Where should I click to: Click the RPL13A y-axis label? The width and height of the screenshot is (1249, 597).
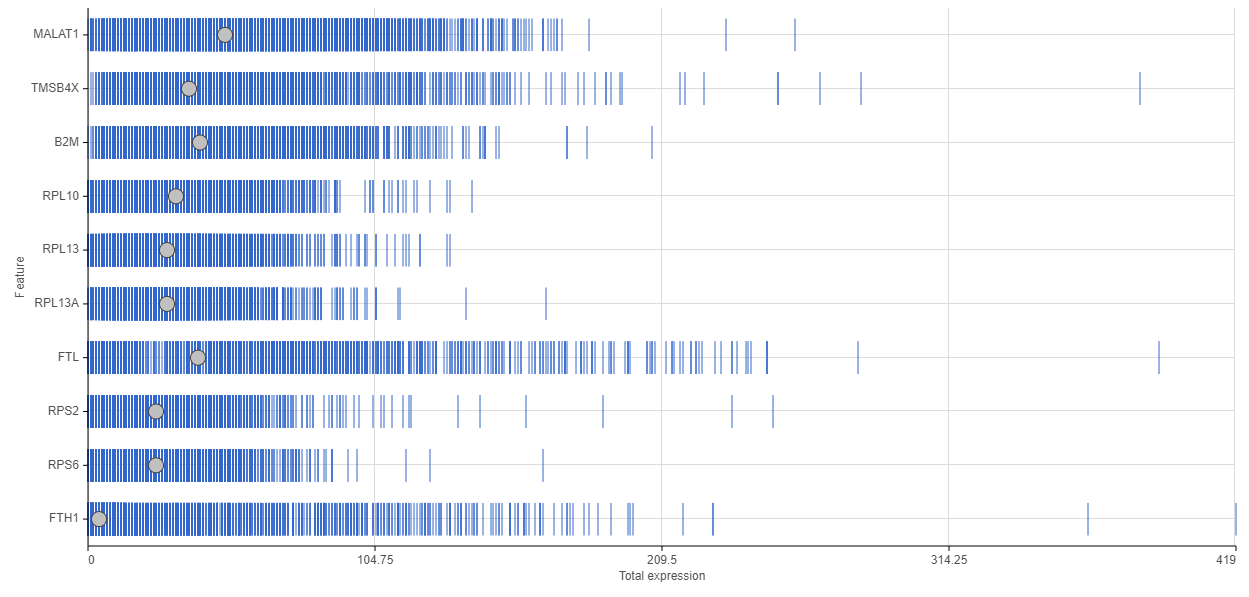pyautogui.click(x=56, y=303)
